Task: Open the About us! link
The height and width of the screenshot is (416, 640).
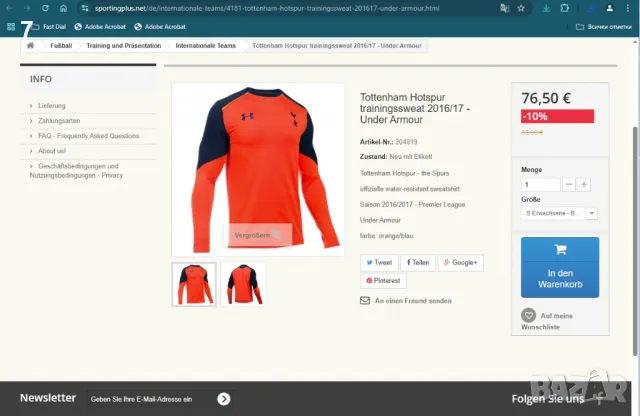Action: (52, 151)
